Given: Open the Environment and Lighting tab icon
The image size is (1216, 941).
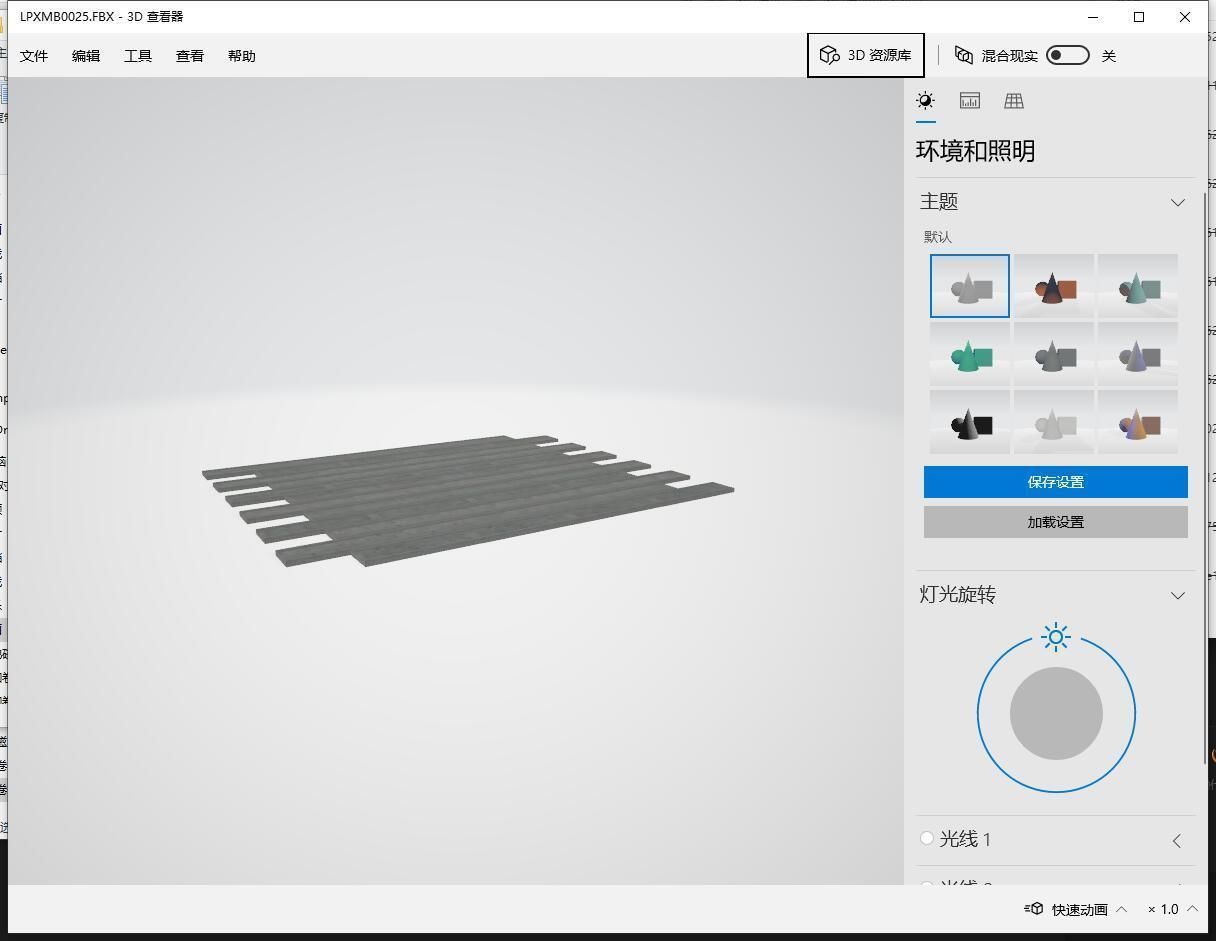Looking at the screenshot, I should 926,100.
